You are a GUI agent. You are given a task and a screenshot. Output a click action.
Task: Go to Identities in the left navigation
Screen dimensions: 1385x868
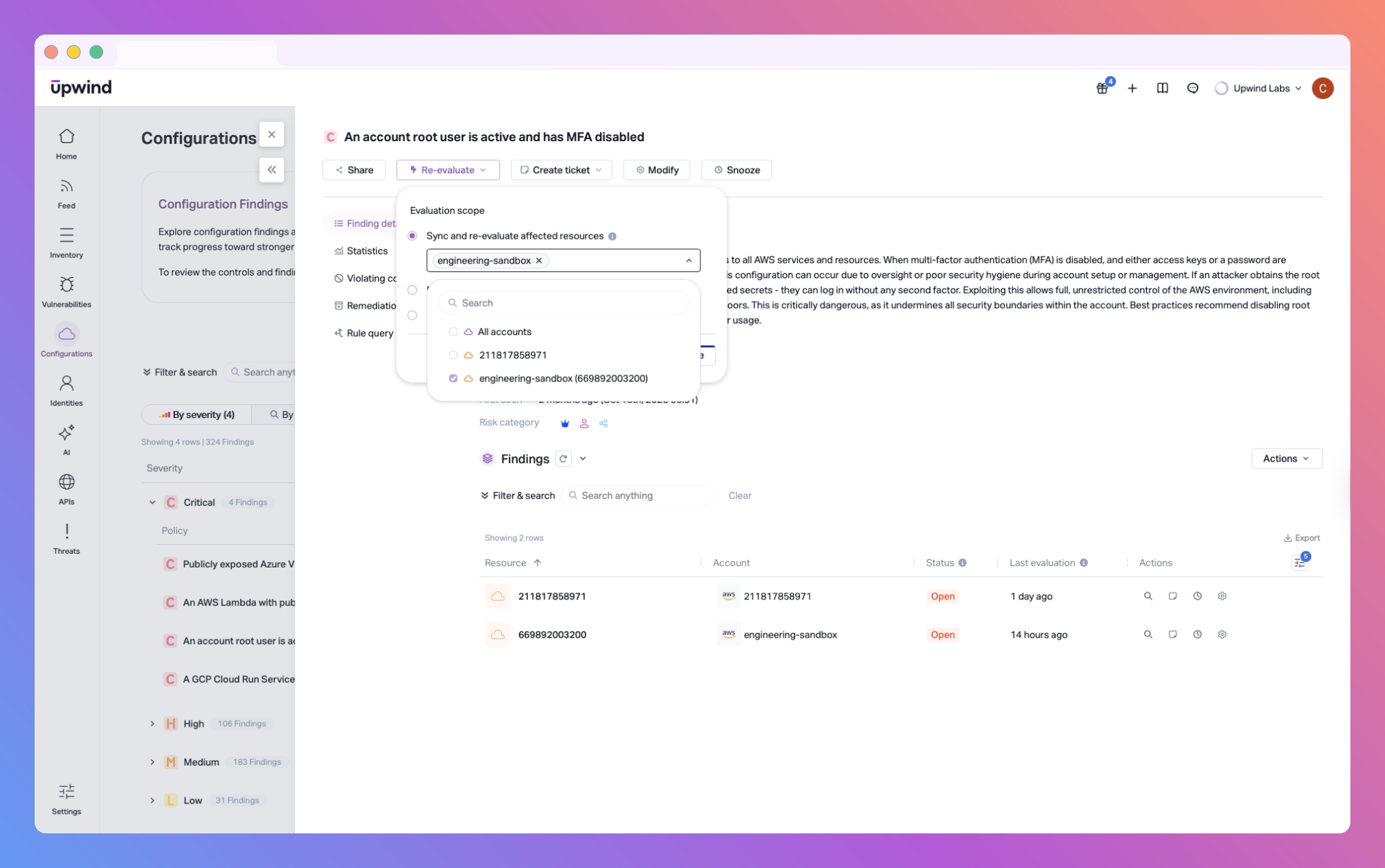click(66, 384)
